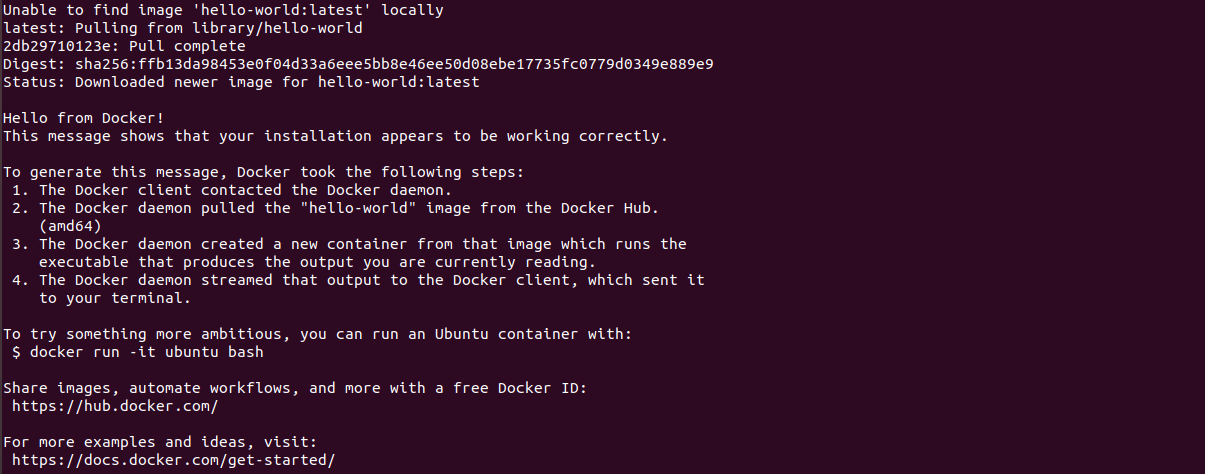Click the 'For more examples and ideas, visit:' line
This screenshot has width=1205, height=474.
tap(160, 442)
